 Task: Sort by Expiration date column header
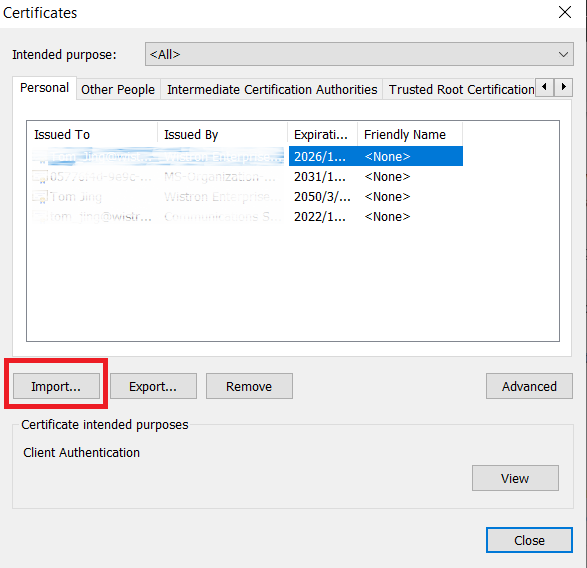coord(322,134)
